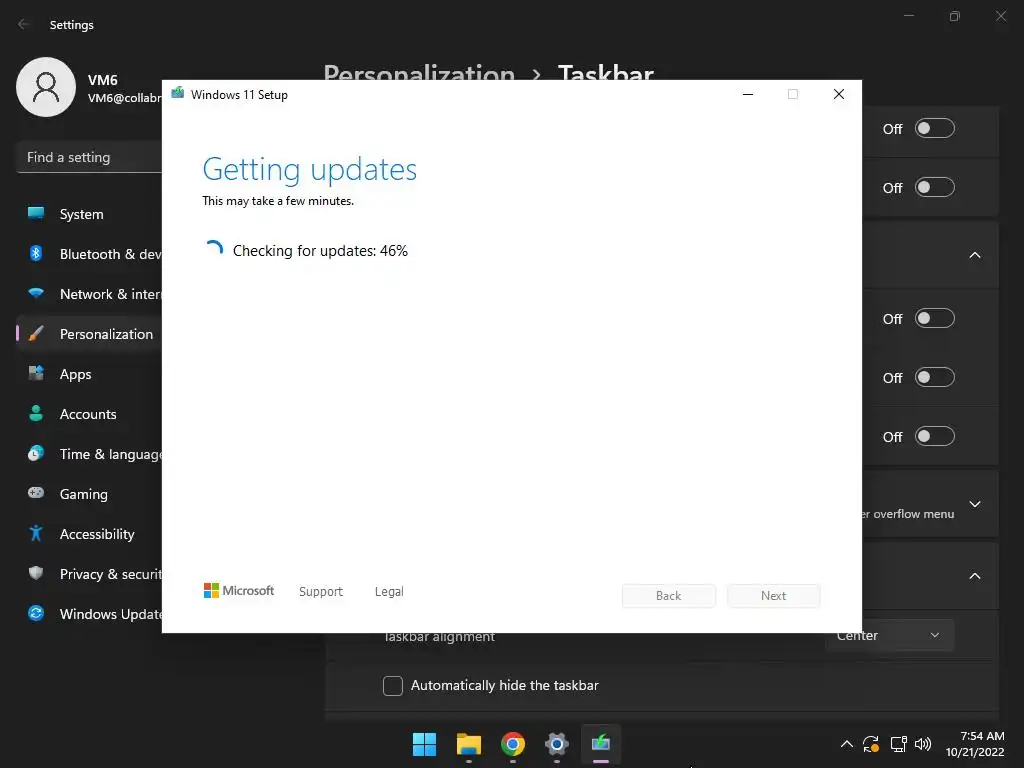The height and width of the screenshot is (768, 1024).
Task: Open Bluetooth & devices category
Action: coord(89,254)
